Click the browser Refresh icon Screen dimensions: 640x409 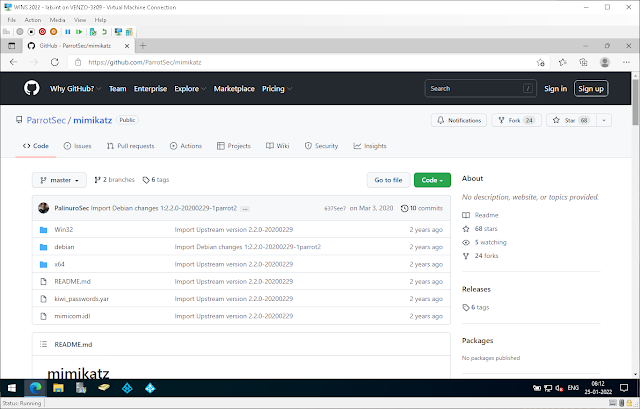[55, 62]
